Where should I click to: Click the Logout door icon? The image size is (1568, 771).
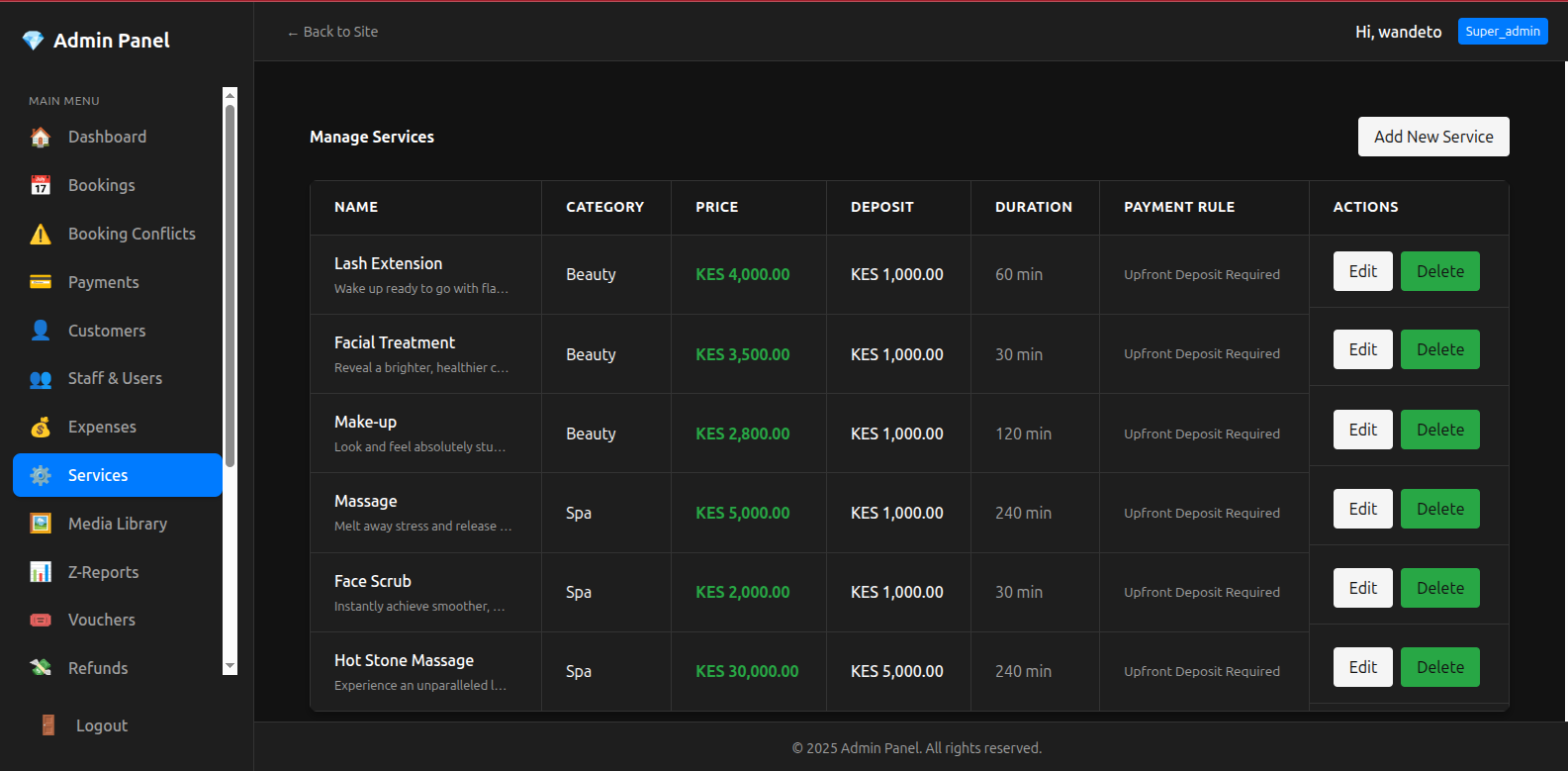48,725
